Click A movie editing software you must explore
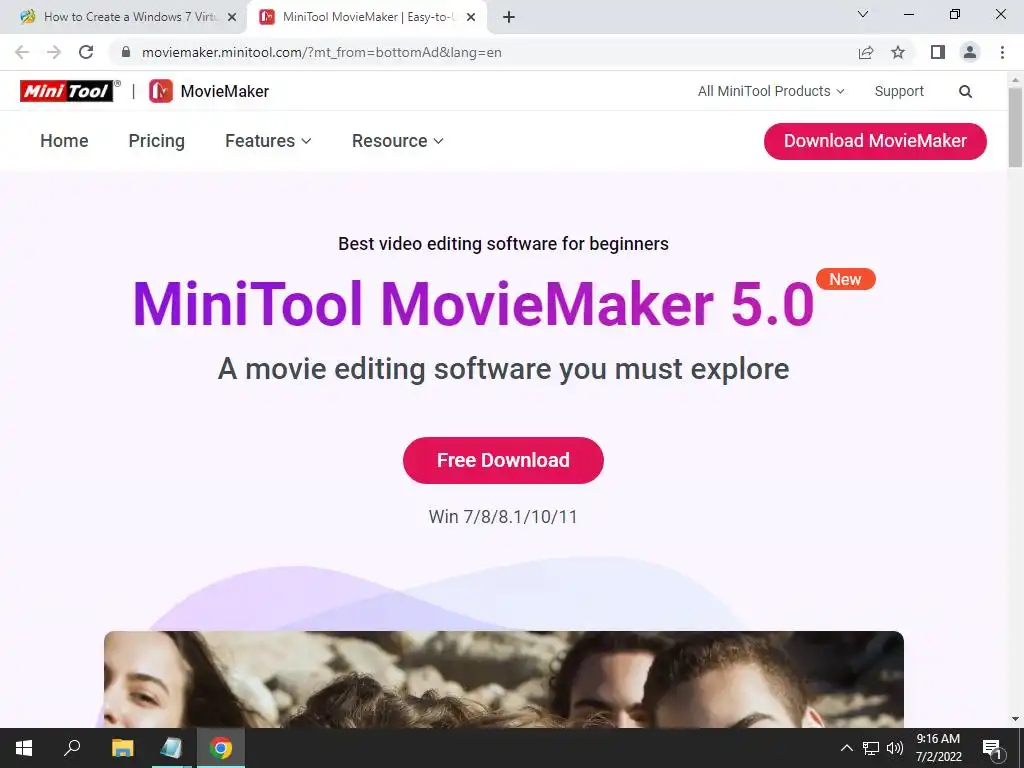This screenshot has height=768, width=1024. (x=503, y=369)
